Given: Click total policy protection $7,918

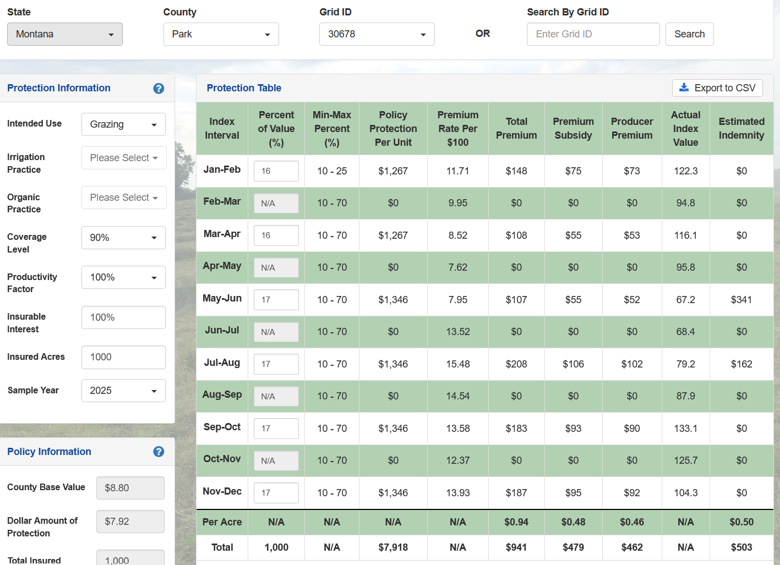Looking at the screenshot, I should pyautogui.click(x=393, y=548).
